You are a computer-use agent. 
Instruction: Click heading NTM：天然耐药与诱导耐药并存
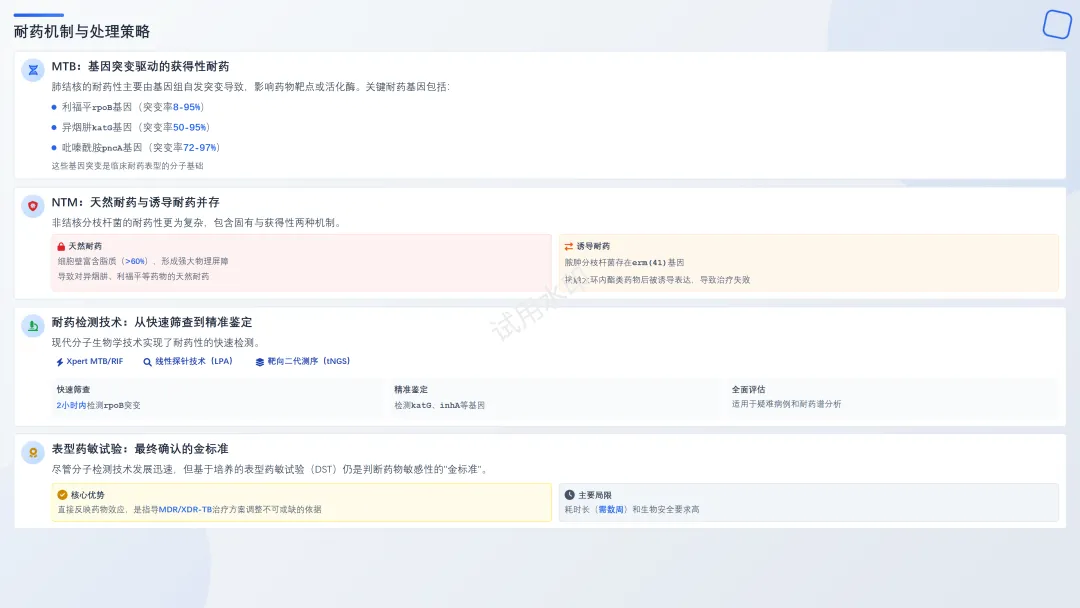point(136,202)
